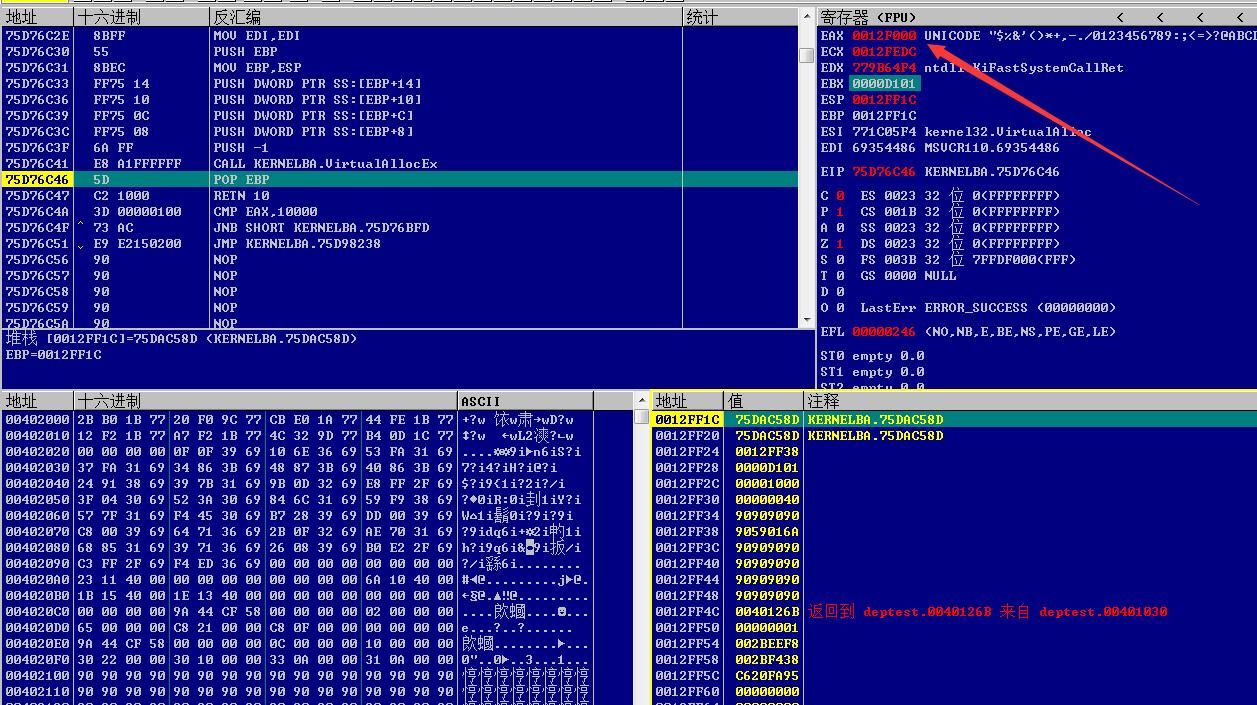1257x705 pixels.
Task: Click the EBP=0012FF1C info line
Action: 53,355
